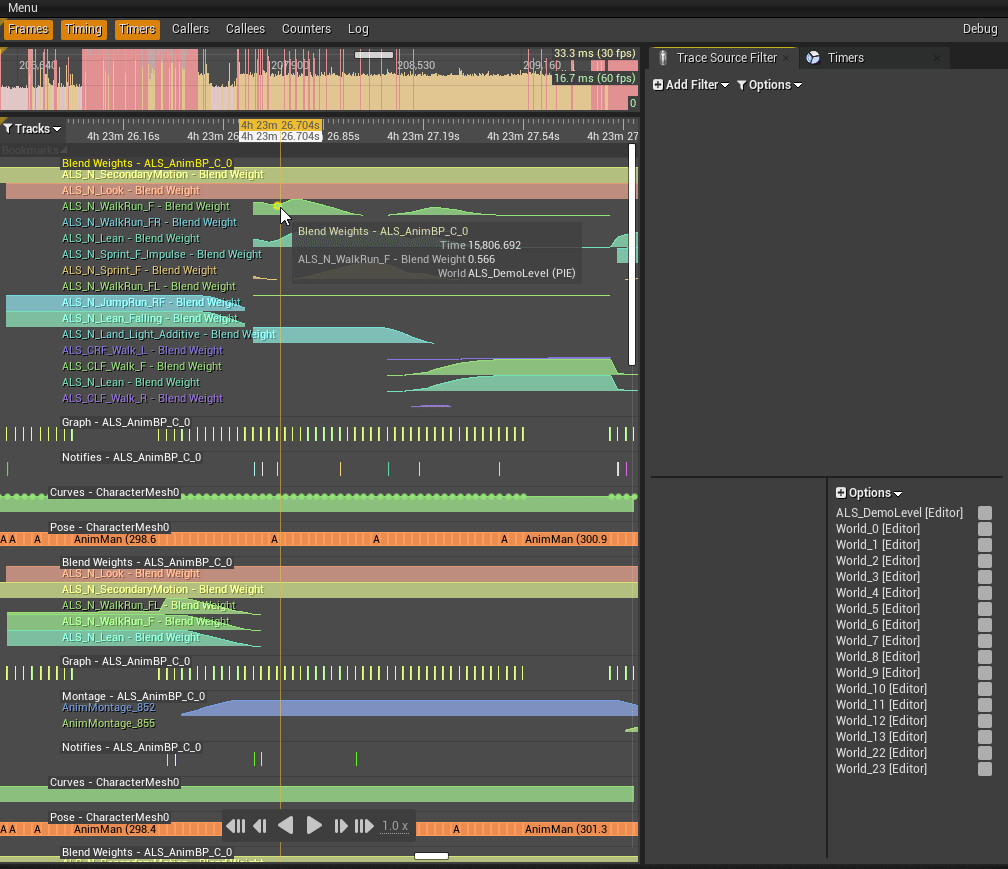
Task: Click the Trace Source Filter tab icon
Action: (662, 58)
